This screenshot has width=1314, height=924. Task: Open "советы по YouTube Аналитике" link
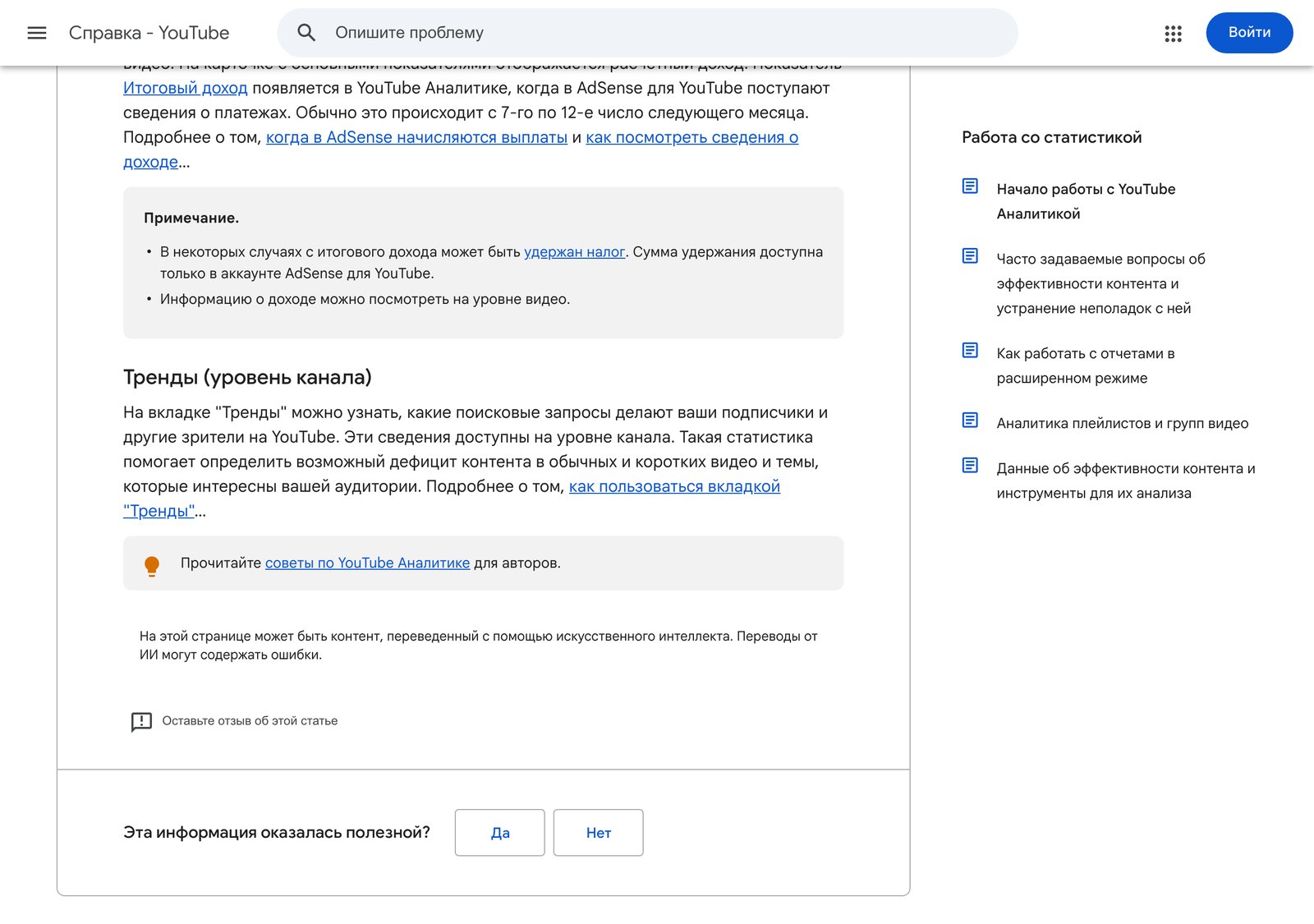[x=367, y=563]
